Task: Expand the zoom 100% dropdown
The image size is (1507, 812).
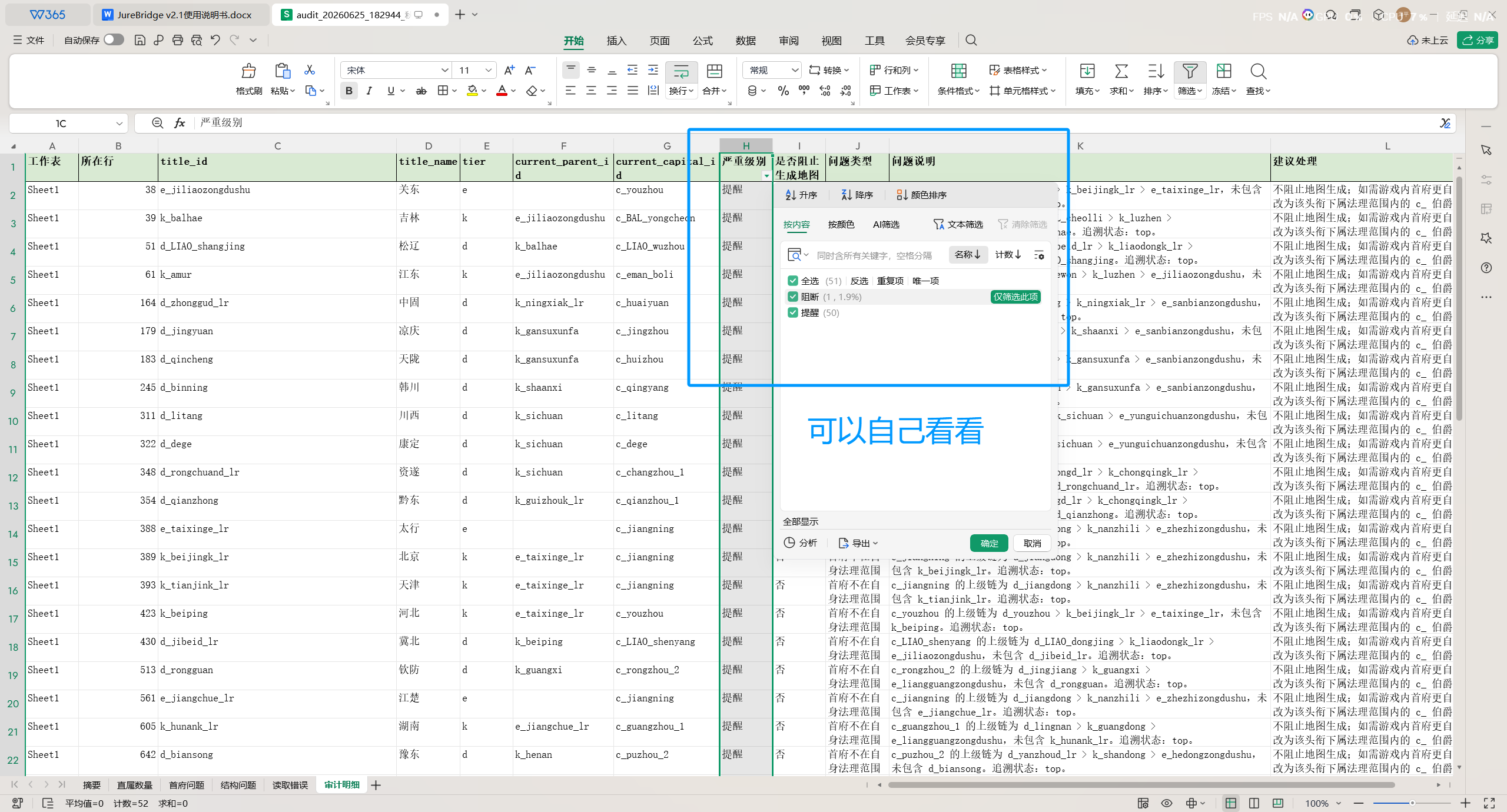Action: [1338, 803]
